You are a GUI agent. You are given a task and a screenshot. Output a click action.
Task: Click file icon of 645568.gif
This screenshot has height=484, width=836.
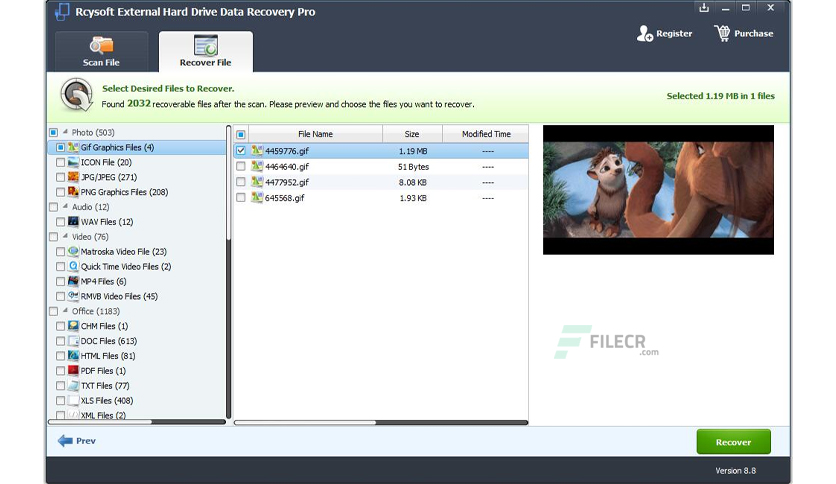[x=257, y=198]
